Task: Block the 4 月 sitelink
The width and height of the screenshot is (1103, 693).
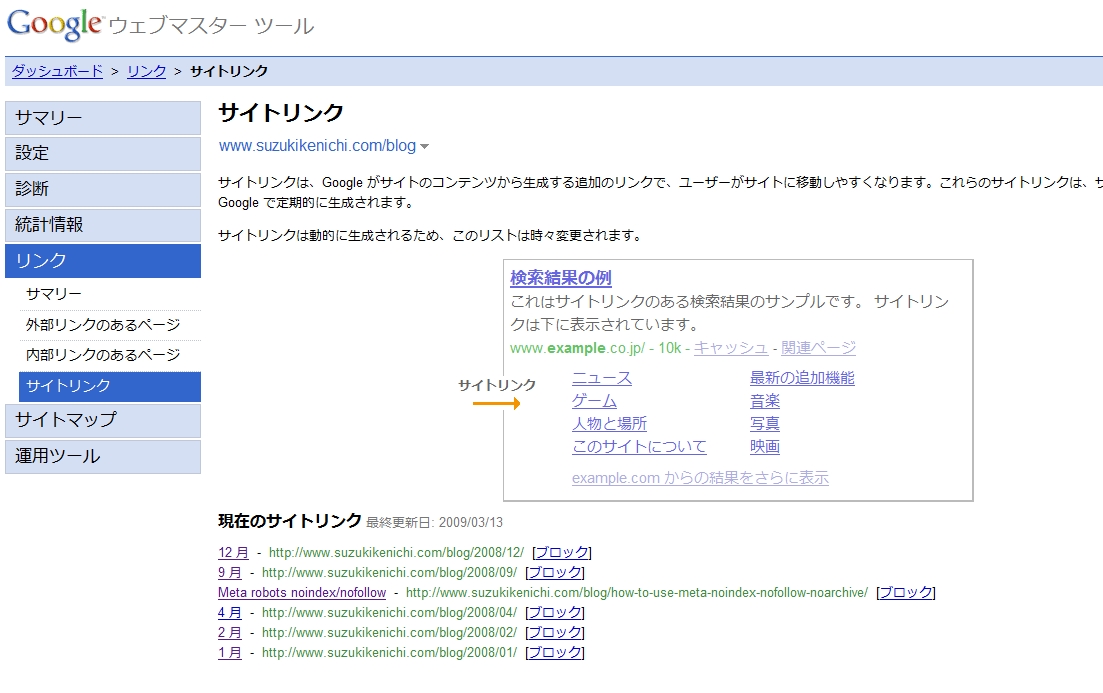Action: 554,612
